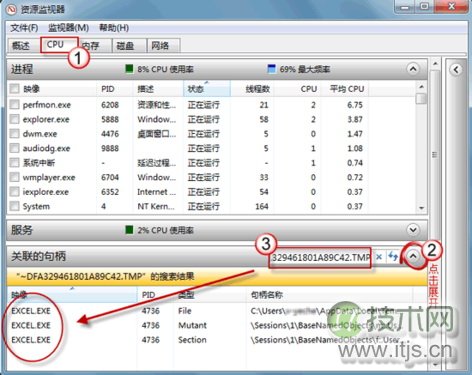Collapse the 关联的句柄 section chevron

413,256
